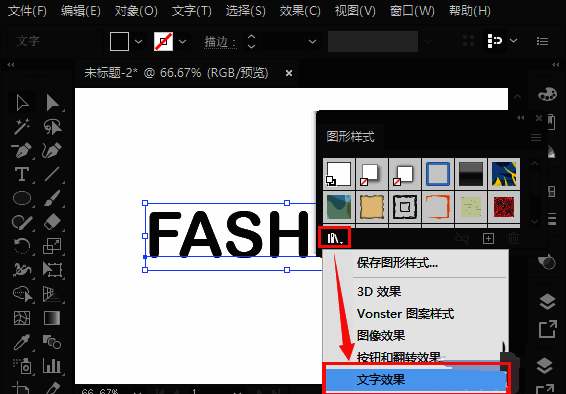Open the 效果(C) menu

[300, 11]
